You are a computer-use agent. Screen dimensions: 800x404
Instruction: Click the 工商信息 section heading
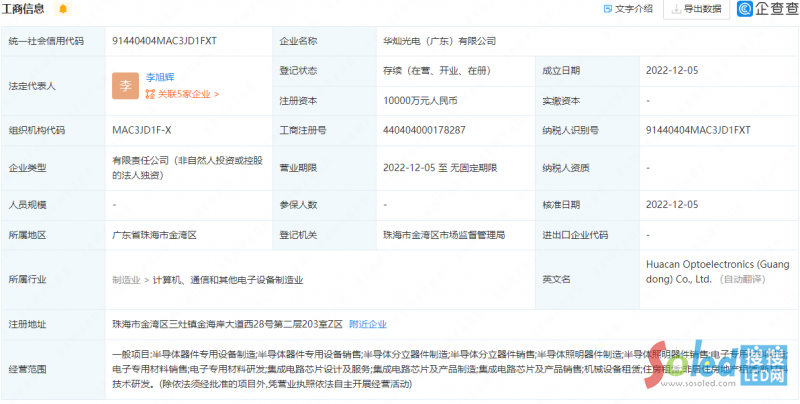point(28,9)
